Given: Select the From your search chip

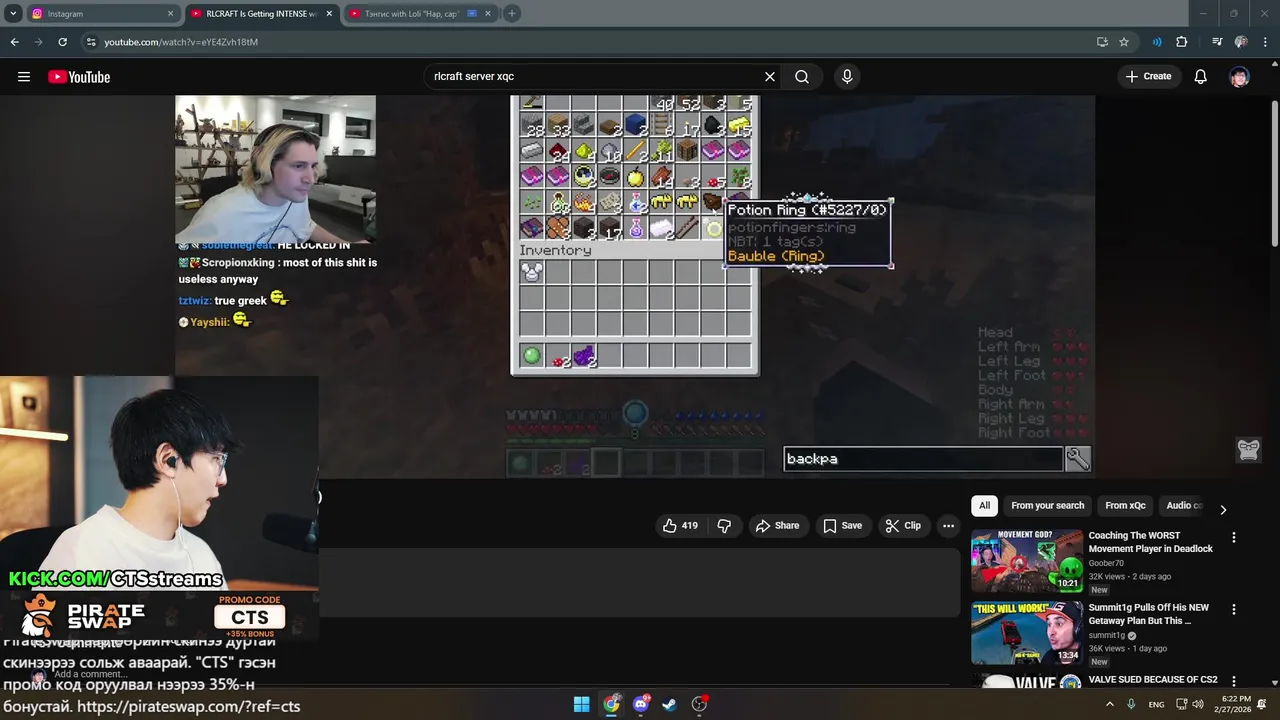Looking at the screenshot, I should point(1047,506).
